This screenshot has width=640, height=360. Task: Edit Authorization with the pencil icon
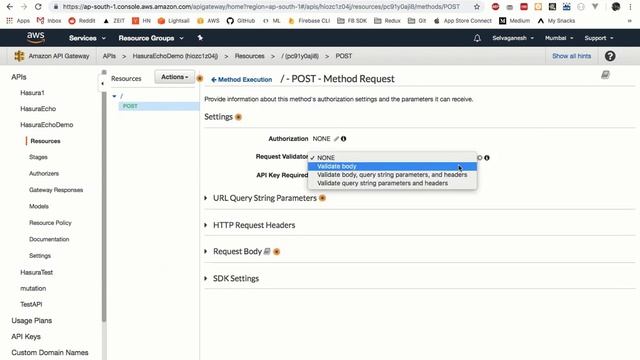tap(336, 139)
